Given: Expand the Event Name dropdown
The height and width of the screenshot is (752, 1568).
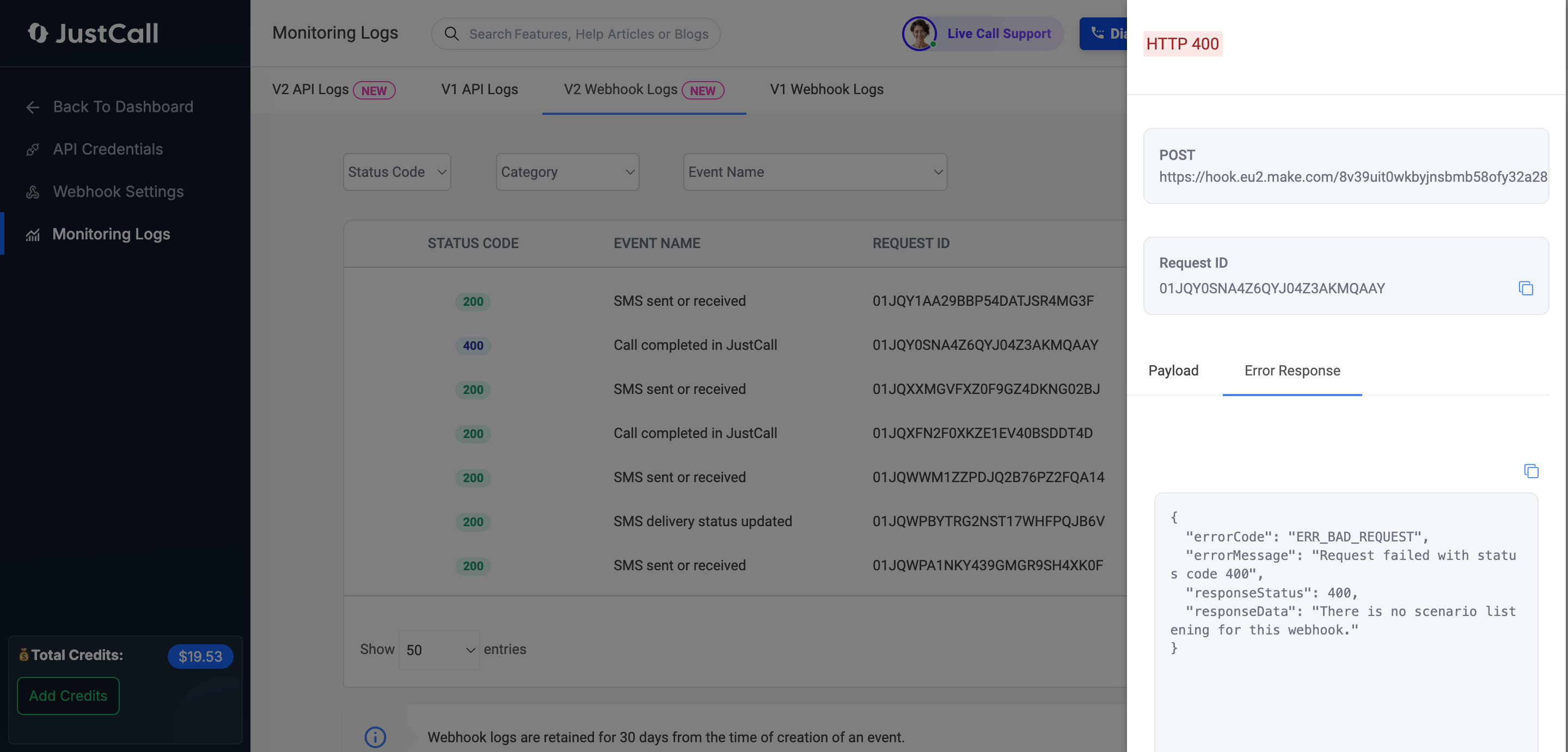Looking at the screenshot, I should tap(814, 172).
